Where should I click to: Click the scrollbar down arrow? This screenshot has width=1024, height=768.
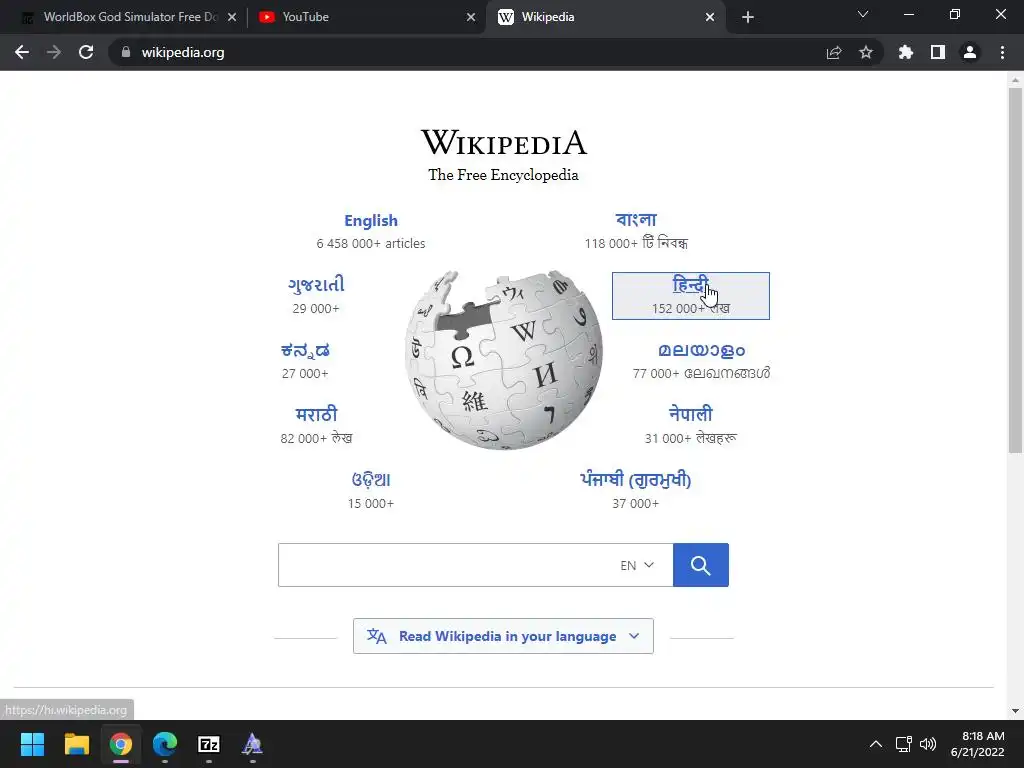1015,711
